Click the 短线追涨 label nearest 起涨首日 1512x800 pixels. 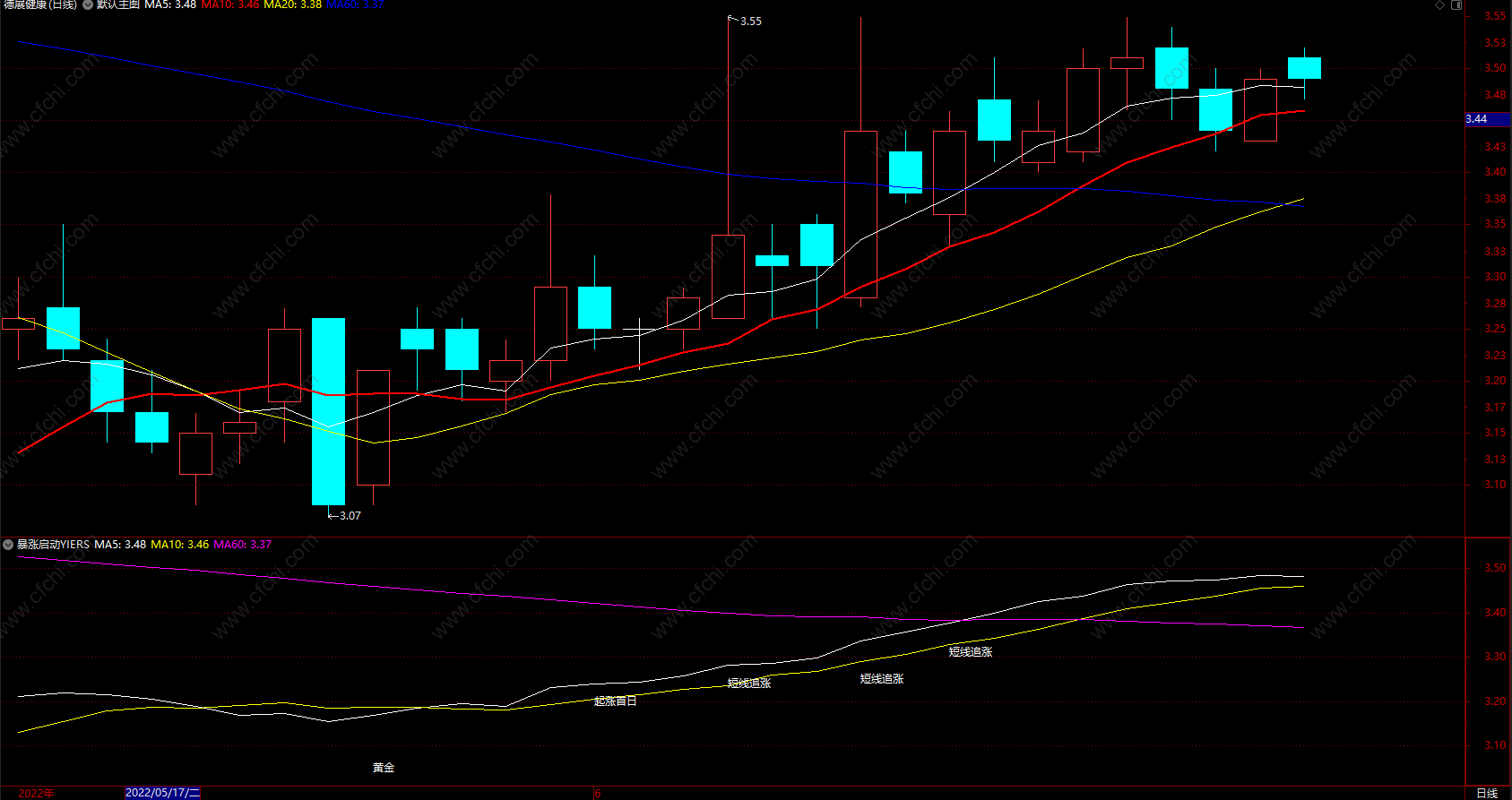click(x=749, y=684)
